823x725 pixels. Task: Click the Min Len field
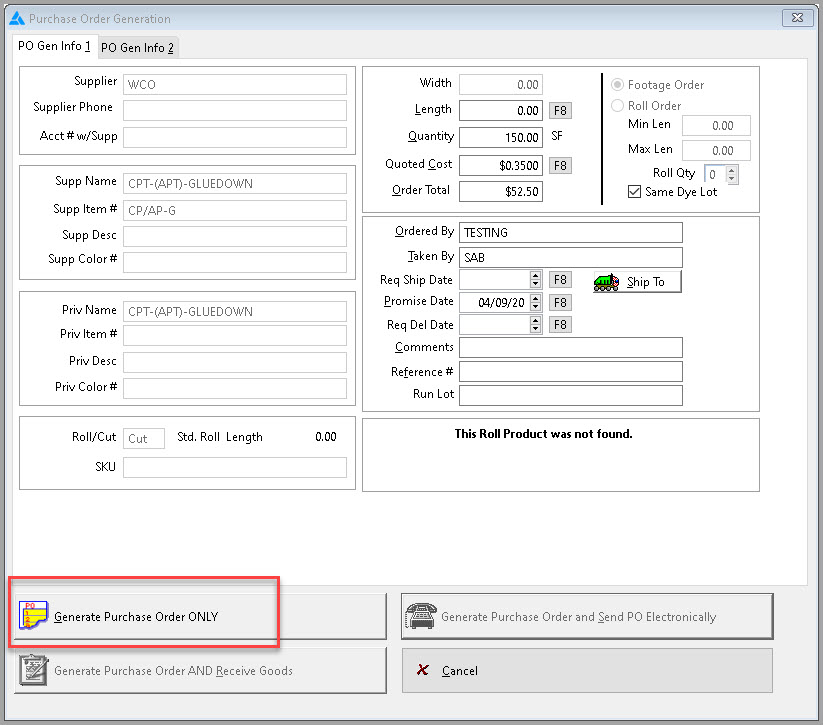[716, 125]
